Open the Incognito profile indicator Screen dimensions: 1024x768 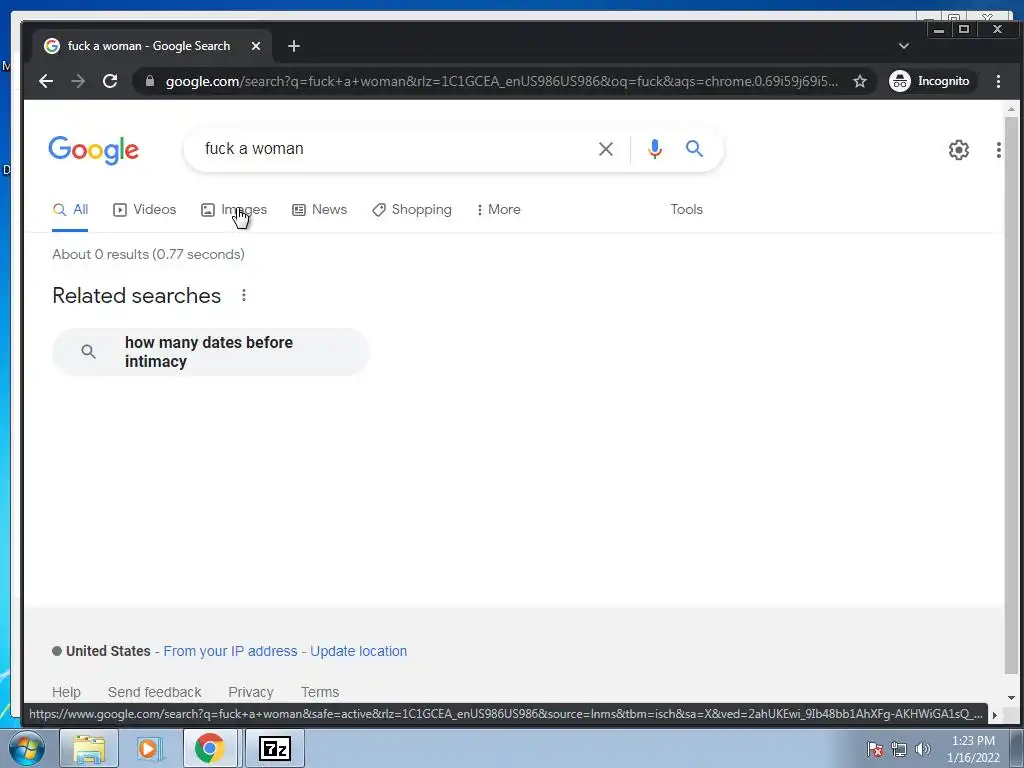tap(931, 81)
